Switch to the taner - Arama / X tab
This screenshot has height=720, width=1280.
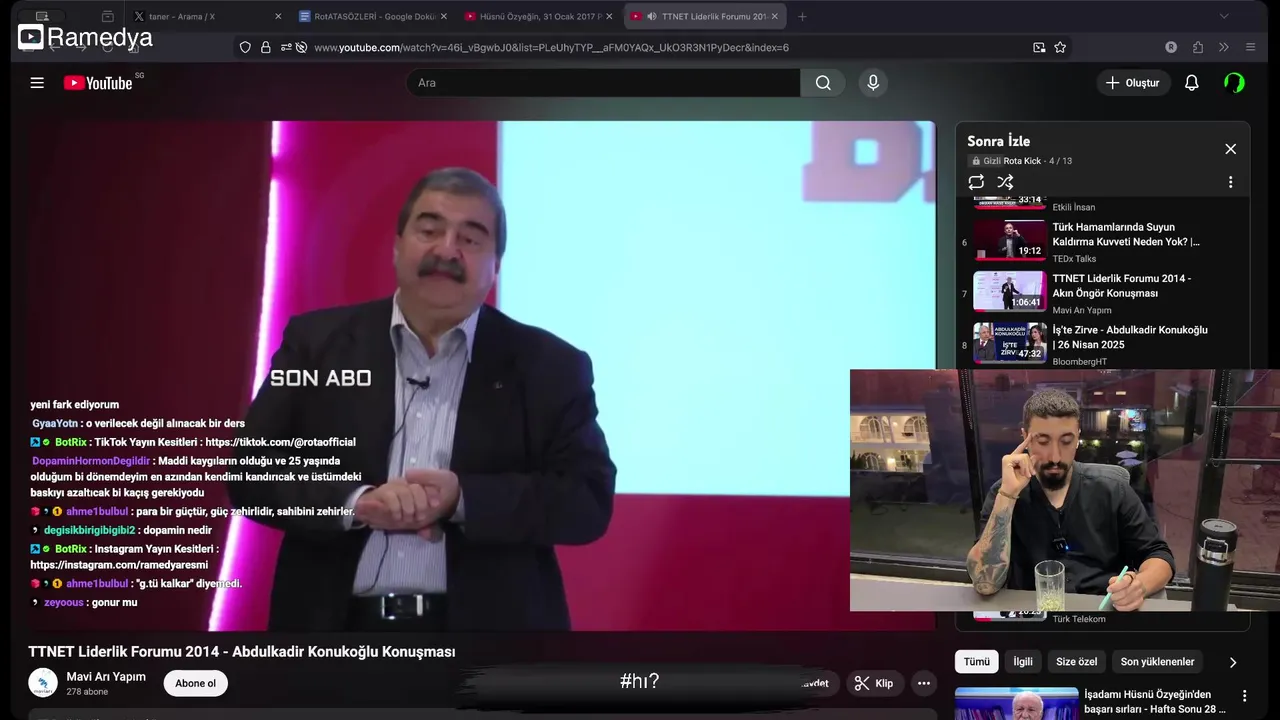(207, 16)
